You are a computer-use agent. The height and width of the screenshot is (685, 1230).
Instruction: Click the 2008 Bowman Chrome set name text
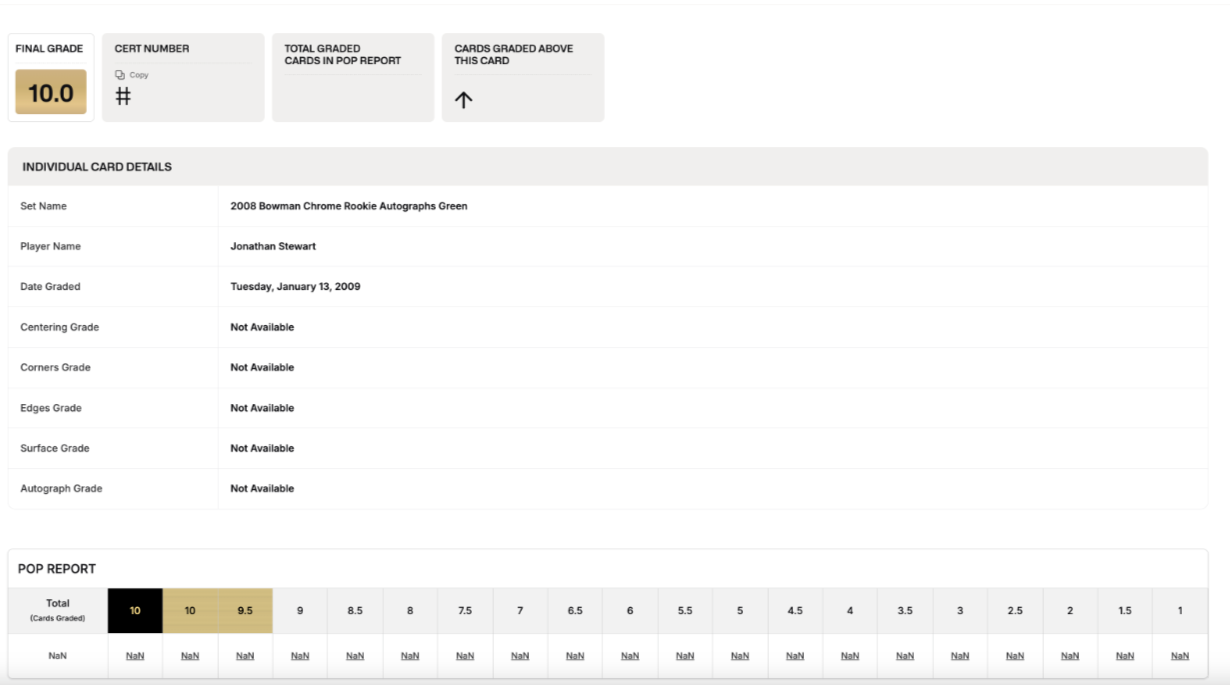click(x=348, y=206)
